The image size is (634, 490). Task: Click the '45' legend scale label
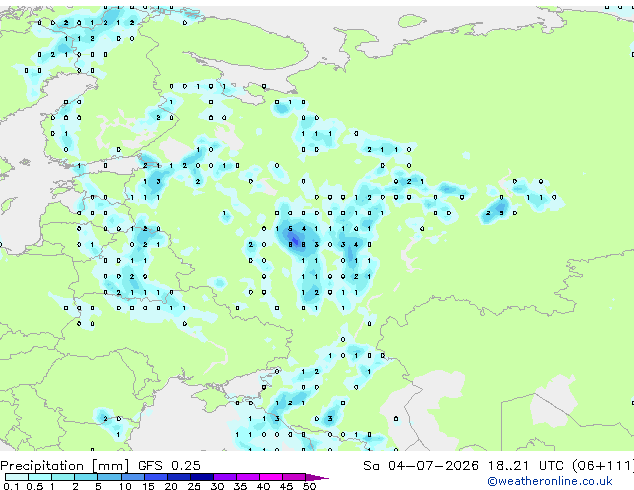coord(286,486)
